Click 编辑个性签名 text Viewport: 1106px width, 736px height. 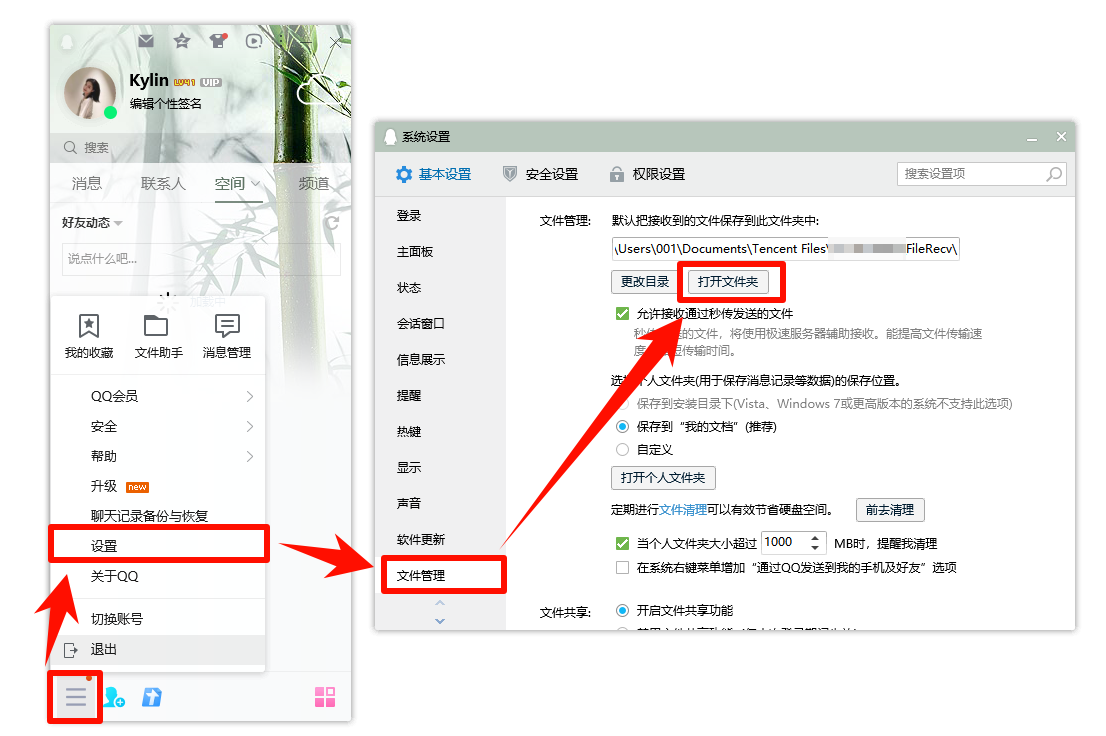pos(166,104)
